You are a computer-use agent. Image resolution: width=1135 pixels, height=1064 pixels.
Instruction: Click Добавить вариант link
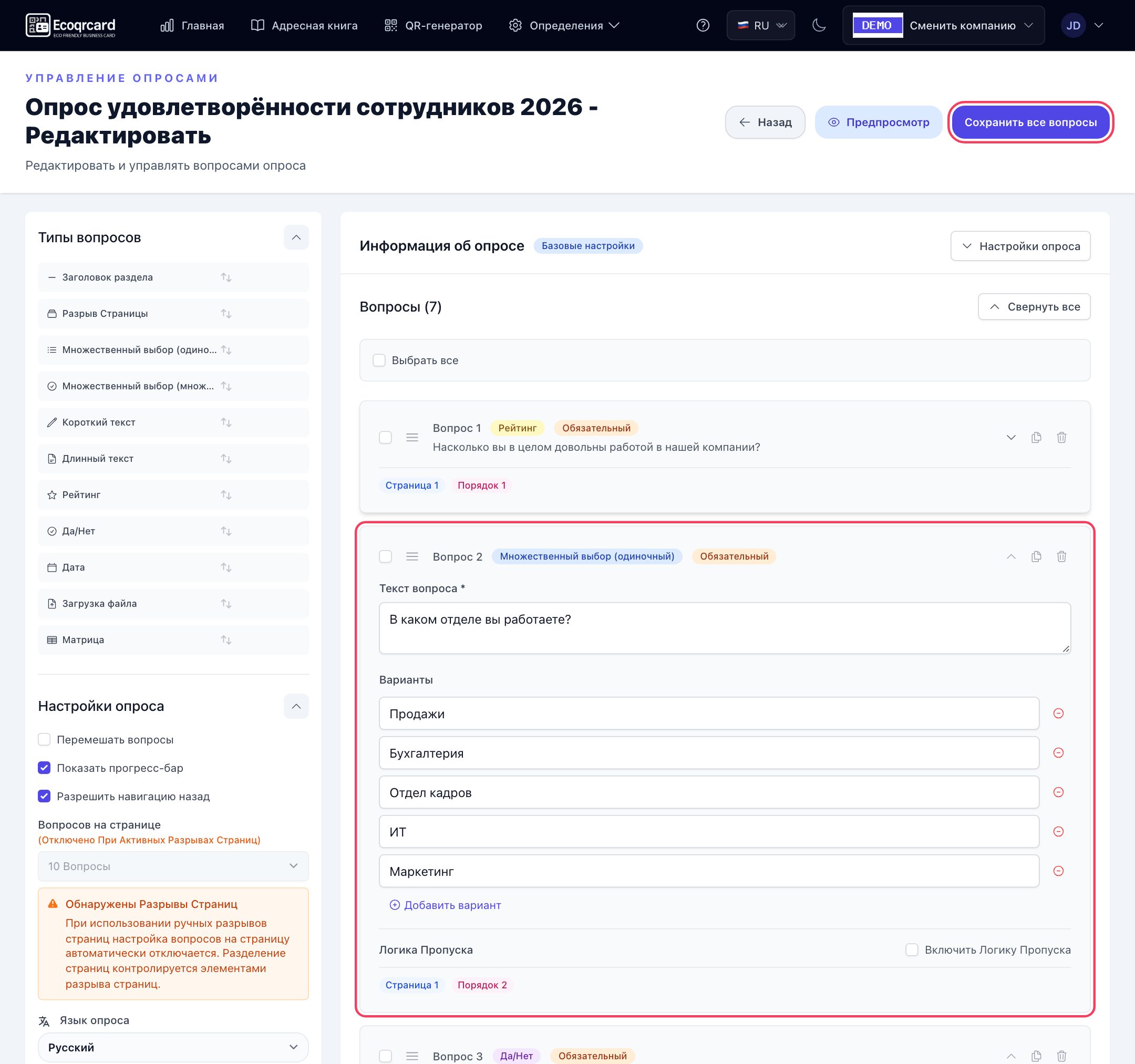pos(445,905)
